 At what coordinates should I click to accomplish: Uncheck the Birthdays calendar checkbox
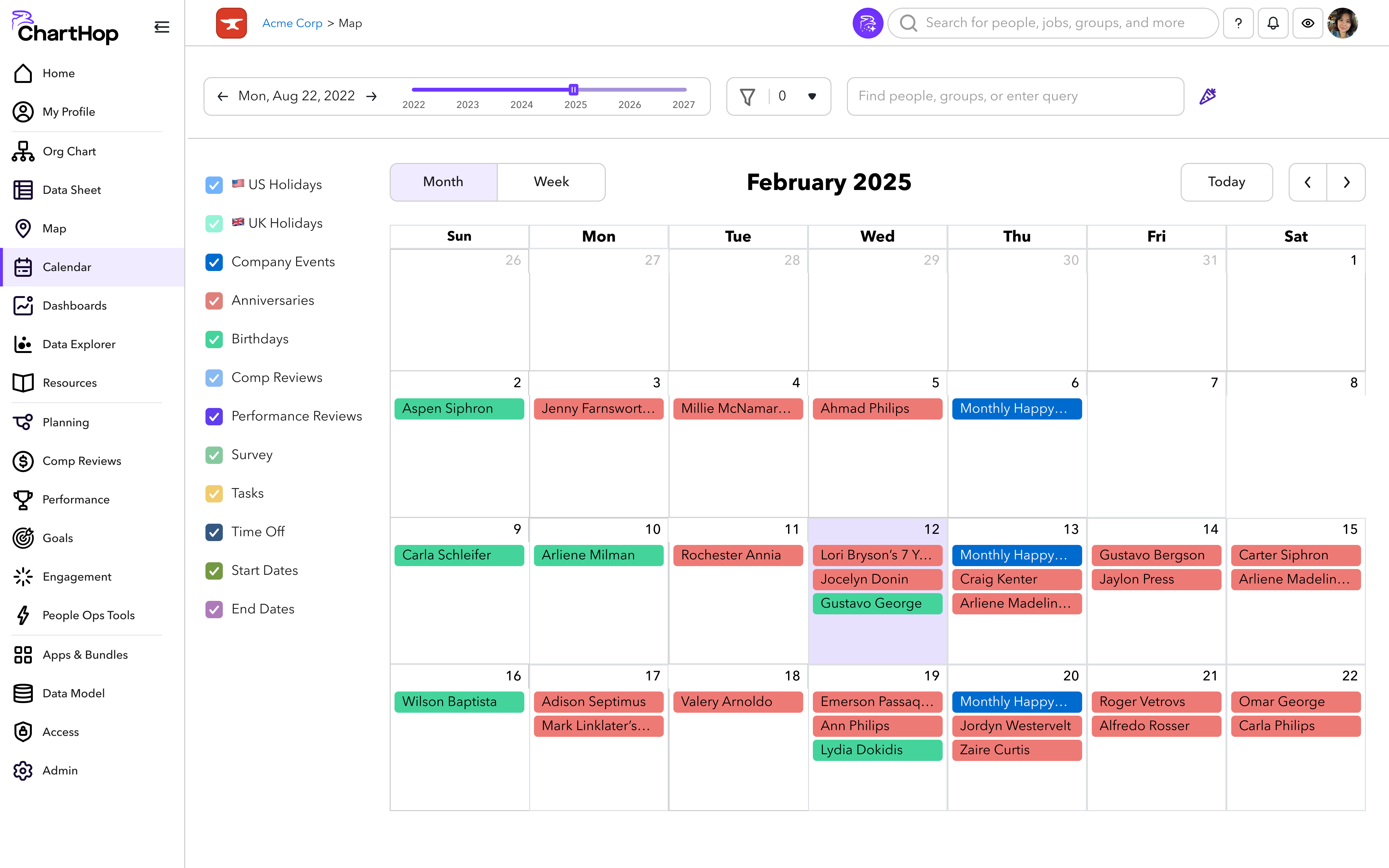tap(214, 339)
